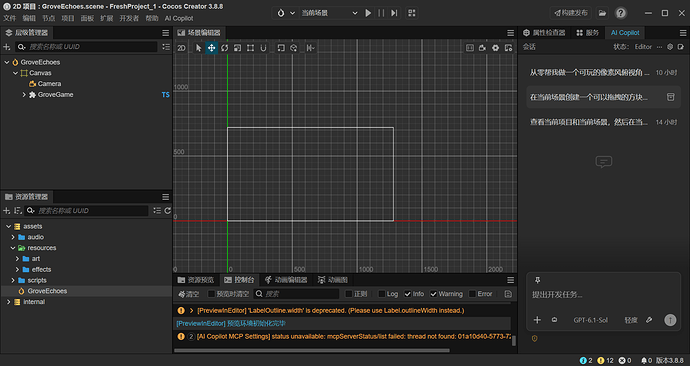This screenshot has width=690, height=366.
Task: Select the move gizmo tool
Action: click(x=212, y=48)
